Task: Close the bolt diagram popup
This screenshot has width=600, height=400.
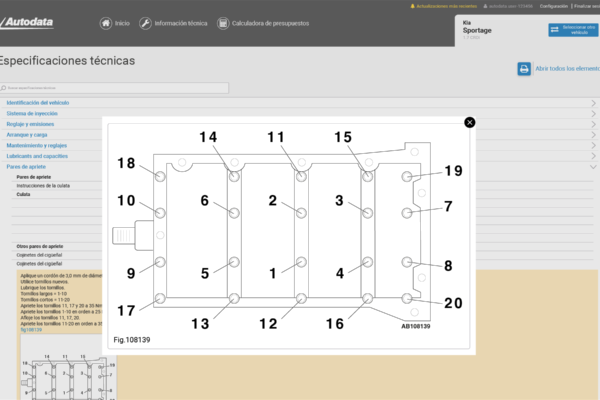Action: [470, 122]
